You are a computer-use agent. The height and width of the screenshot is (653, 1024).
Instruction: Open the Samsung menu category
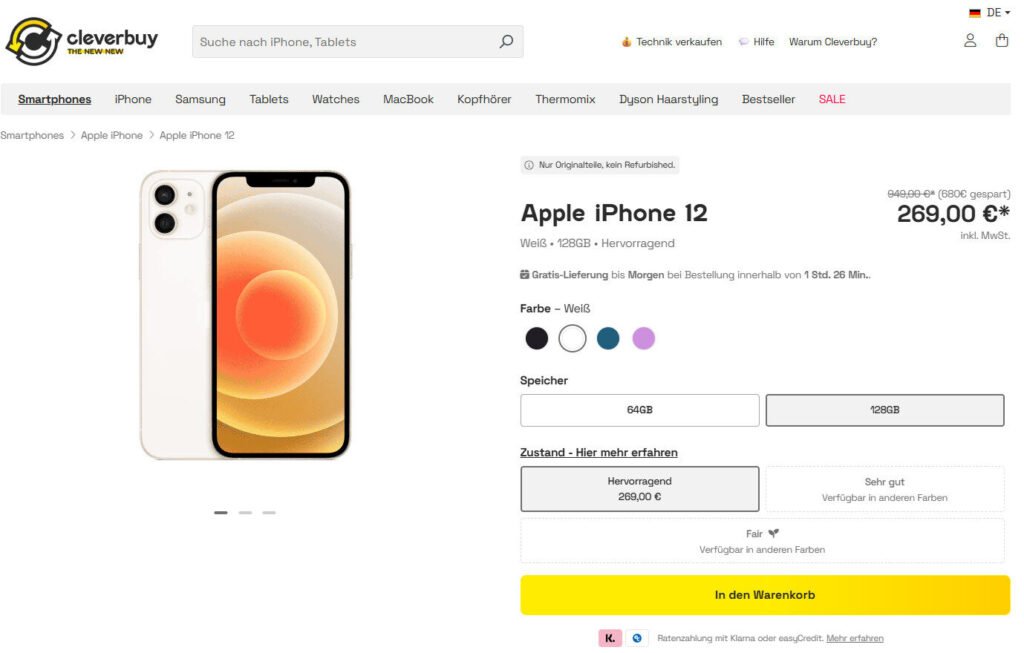[200, 99]
